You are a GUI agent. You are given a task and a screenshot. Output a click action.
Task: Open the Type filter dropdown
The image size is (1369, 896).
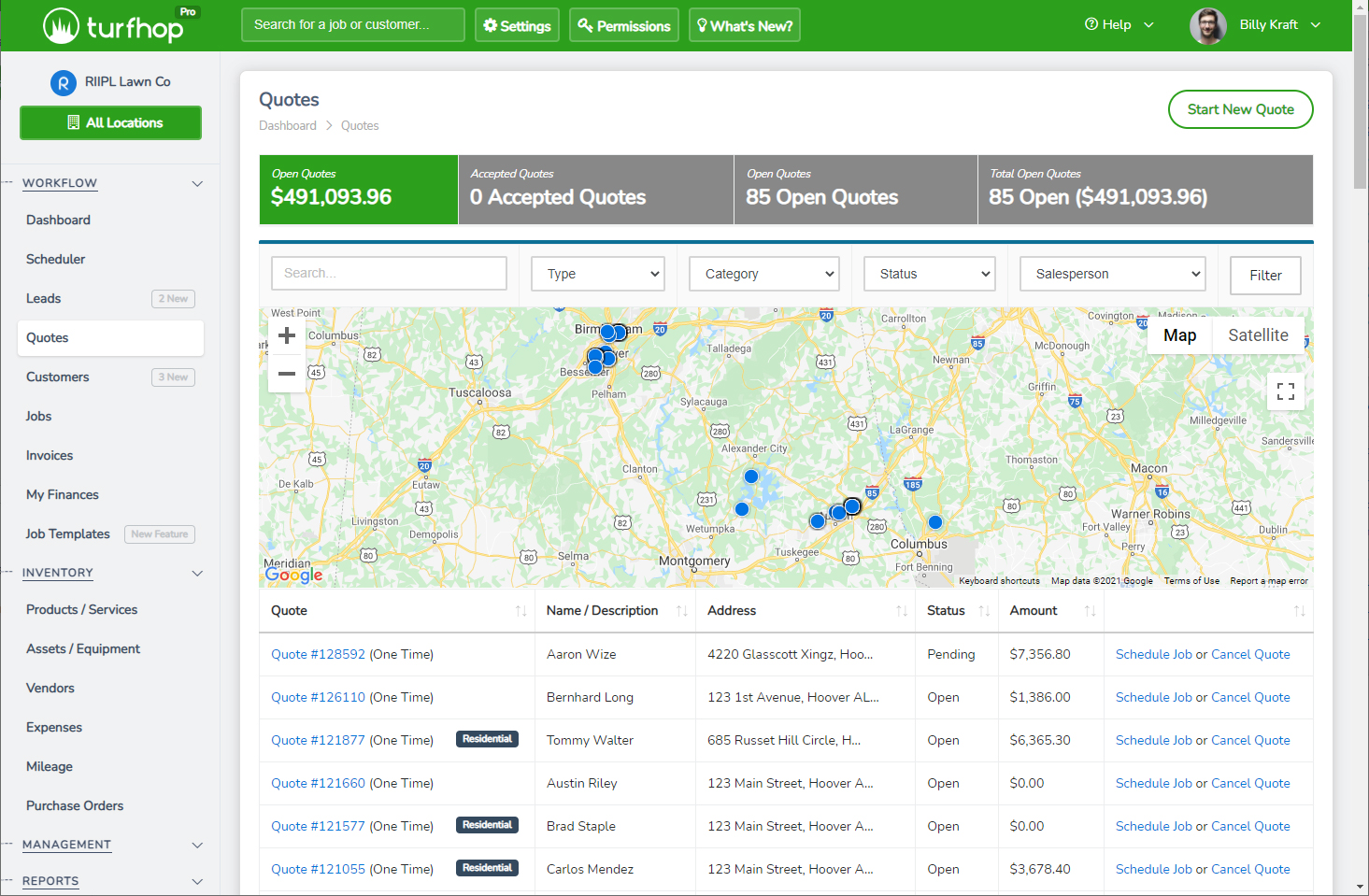click(x=598, y=274)
